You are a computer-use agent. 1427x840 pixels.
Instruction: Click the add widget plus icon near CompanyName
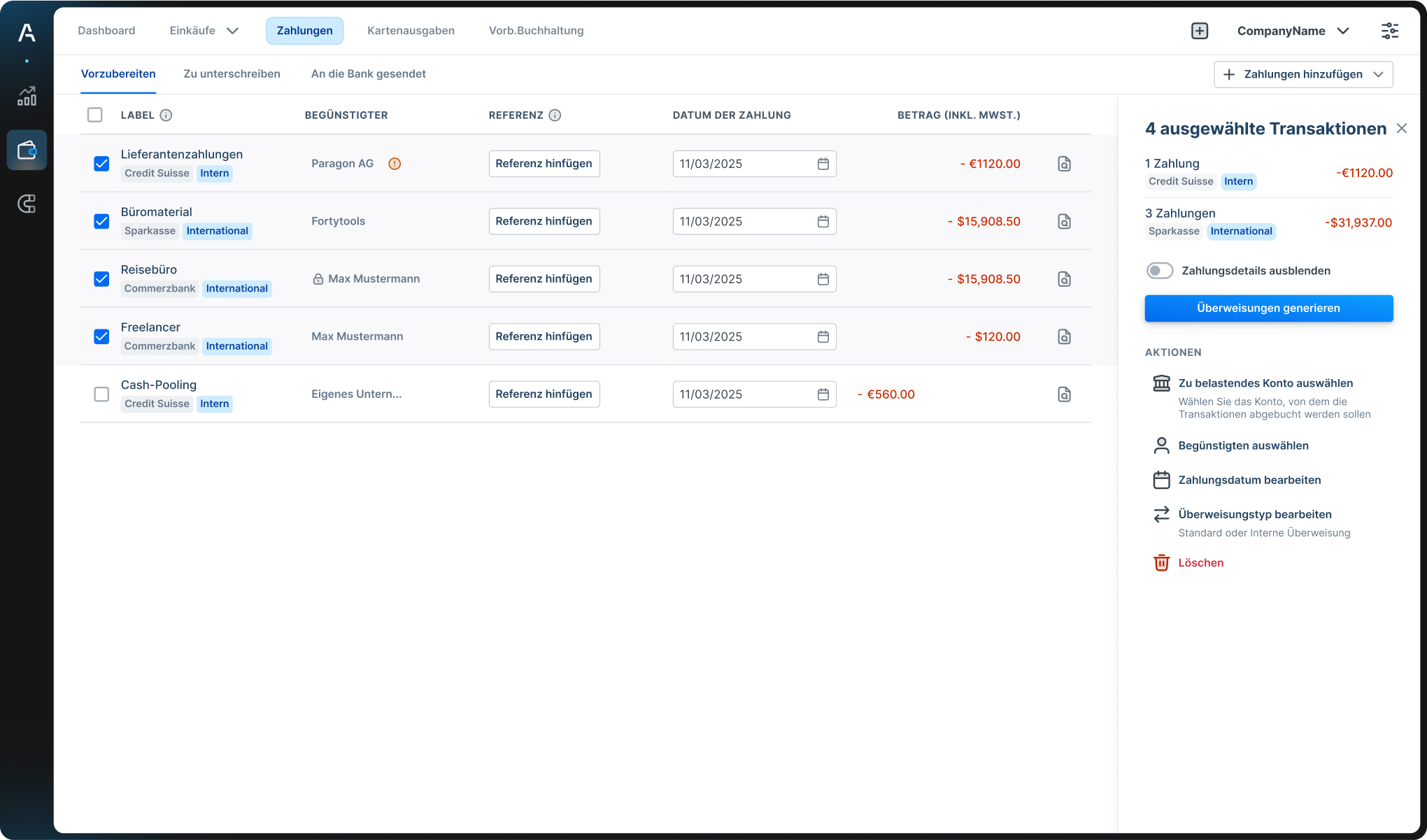1200,31
